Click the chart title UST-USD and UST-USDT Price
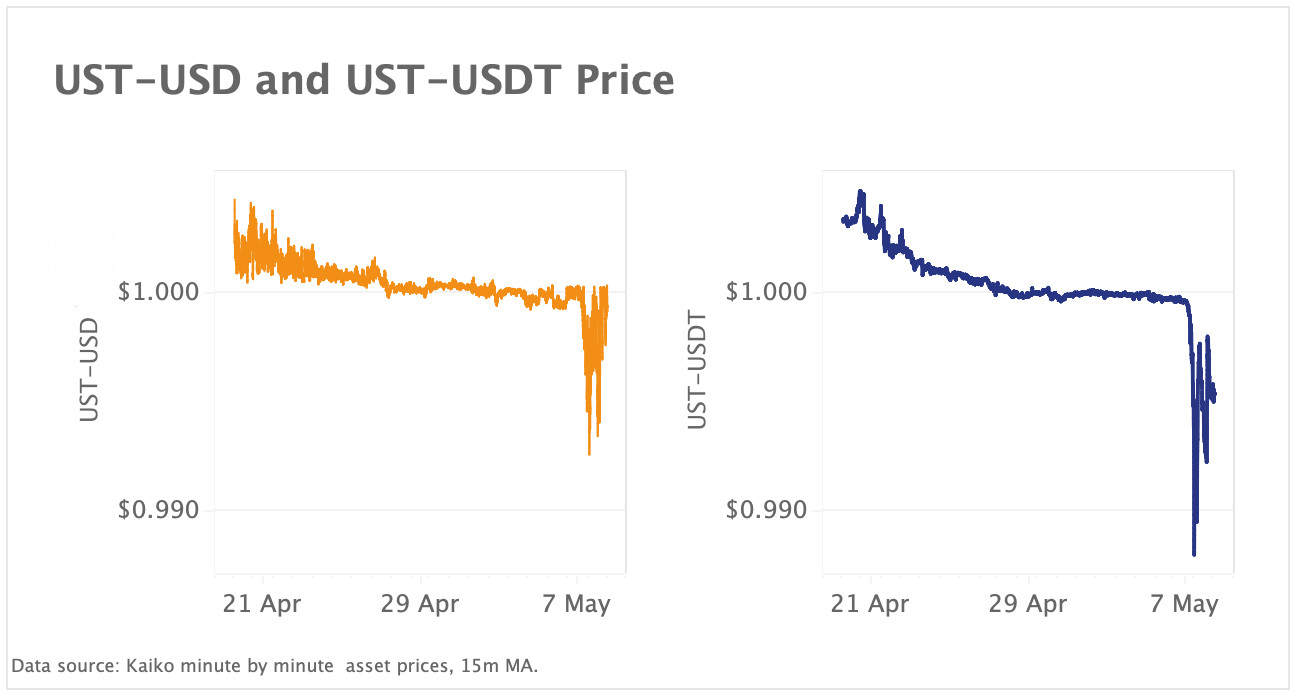 (364, 81)
